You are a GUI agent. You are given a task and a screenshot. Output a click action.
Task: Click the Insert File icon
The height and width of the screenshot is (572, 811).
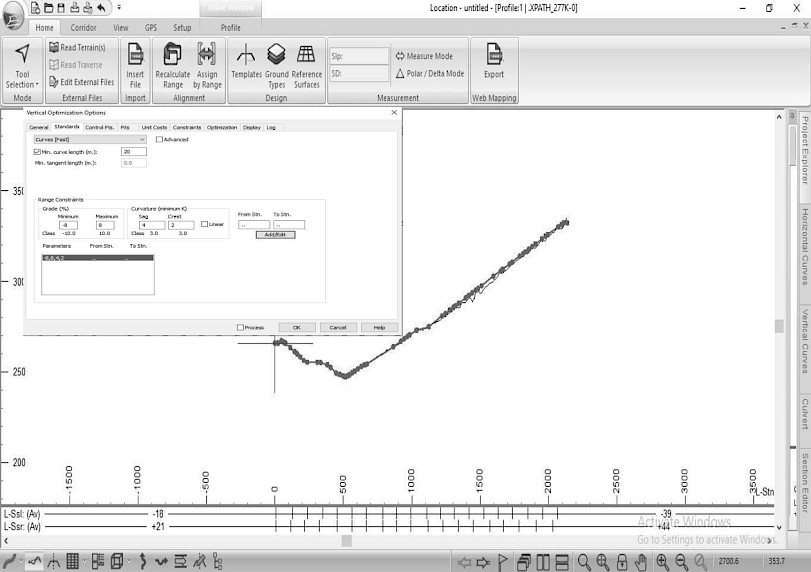(x=135, y=64)
